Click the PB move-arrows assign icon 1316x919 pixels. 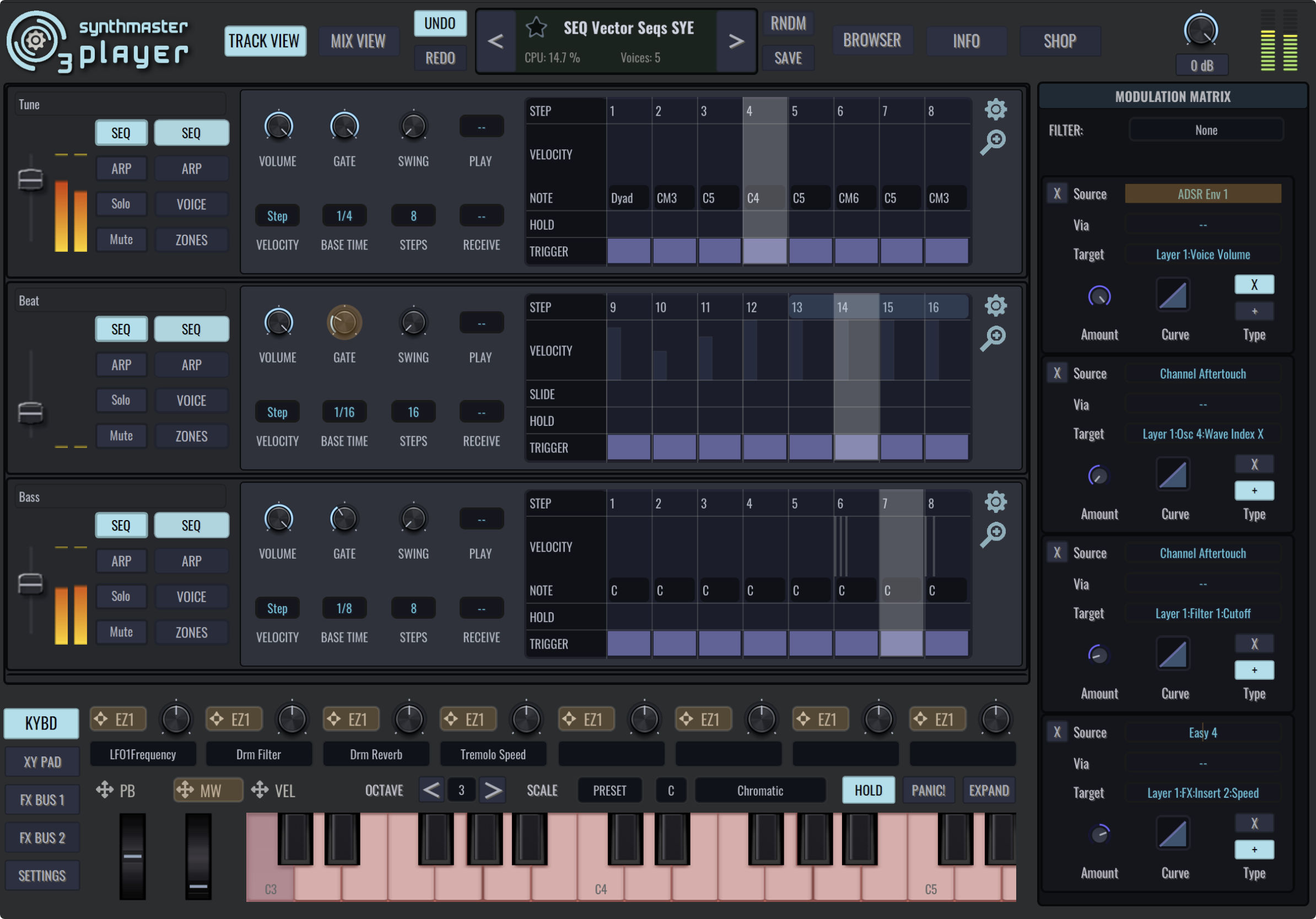[x=105, y=790]
